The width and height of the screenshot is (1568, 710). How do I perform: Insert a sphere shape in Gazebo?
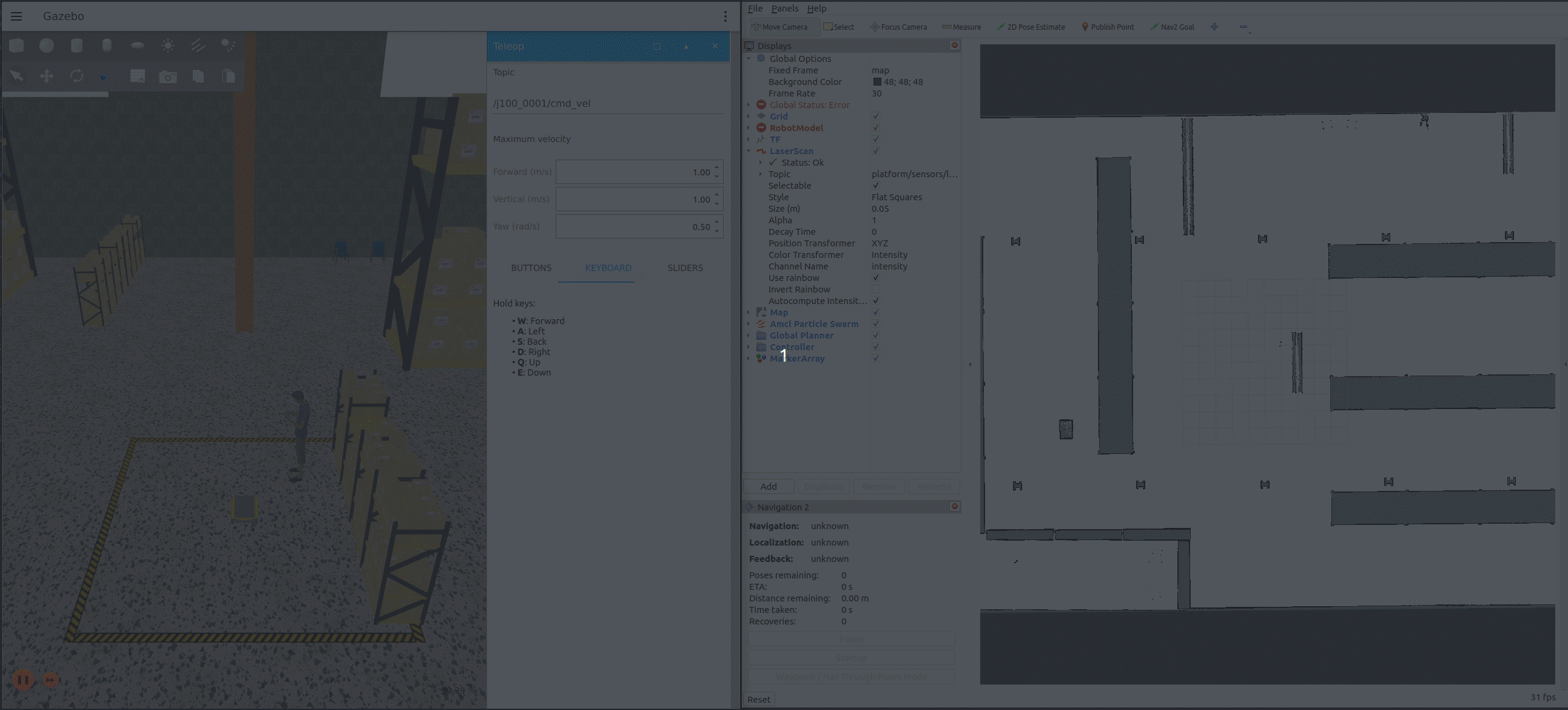tap(47, 46)
